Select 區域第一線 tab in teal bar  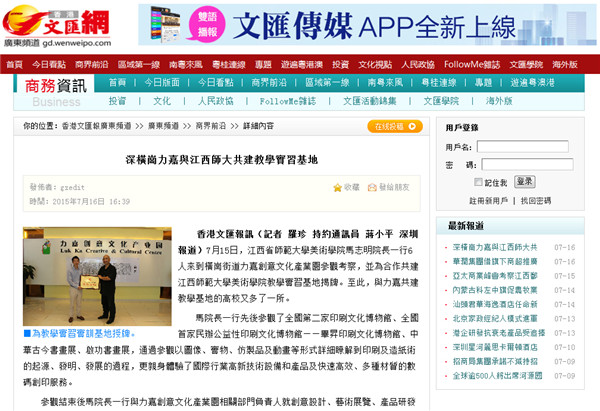coord(327,83)
